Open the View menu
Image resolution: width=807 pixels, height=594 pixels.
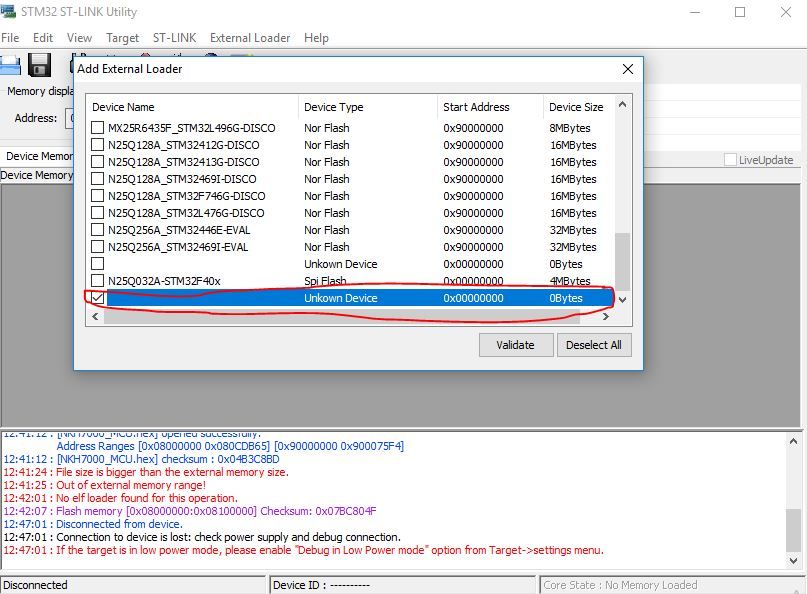(79, 38)
